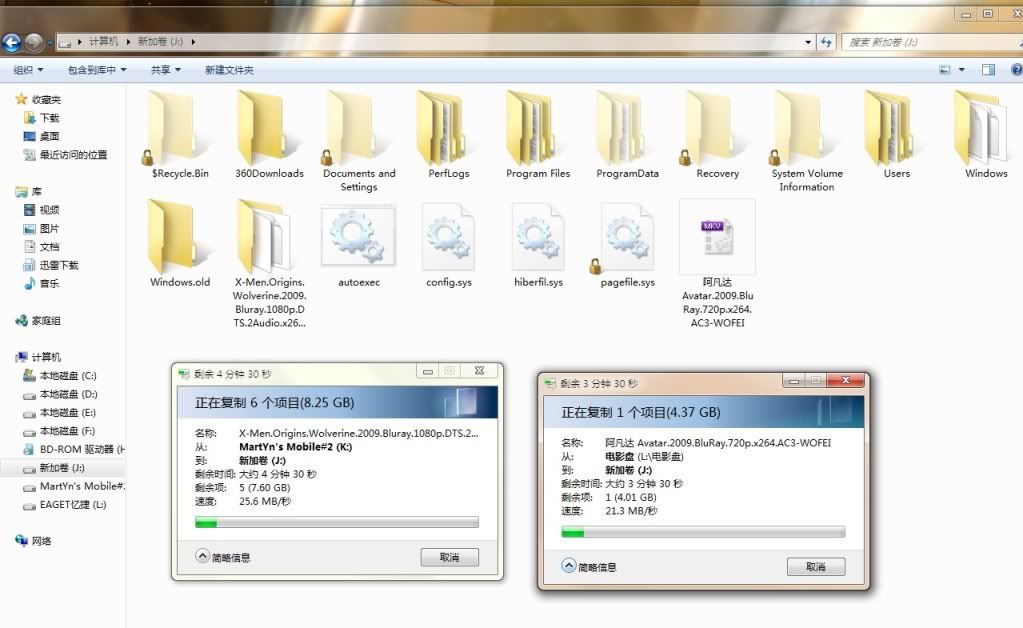Click the Avatar copy progress bar
This screenshot has height=628, width=1023.
(703, 532)
